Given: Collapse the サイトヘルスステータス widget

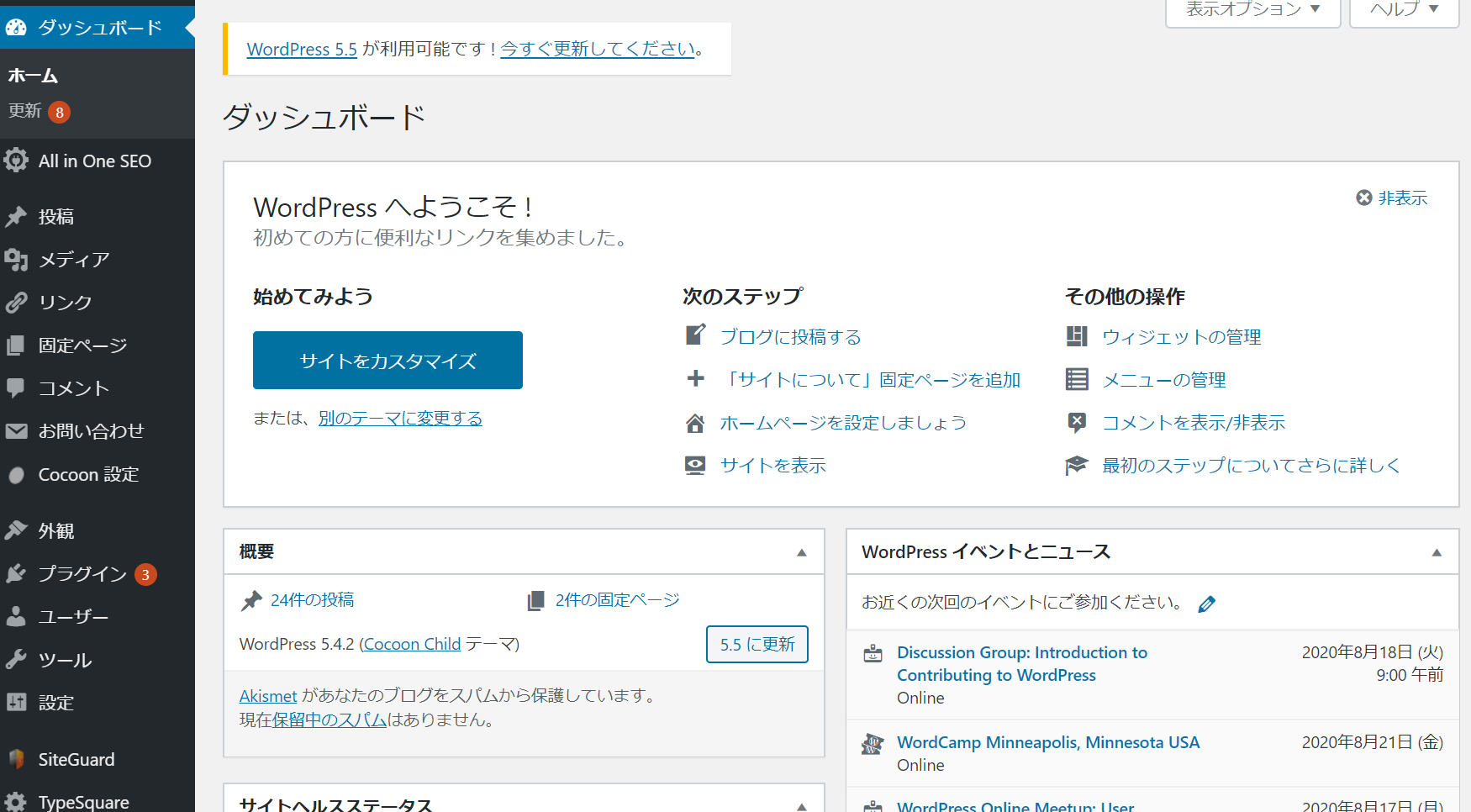Looking at the screenshot, I should pyautogui.click(x=801, y=806).
